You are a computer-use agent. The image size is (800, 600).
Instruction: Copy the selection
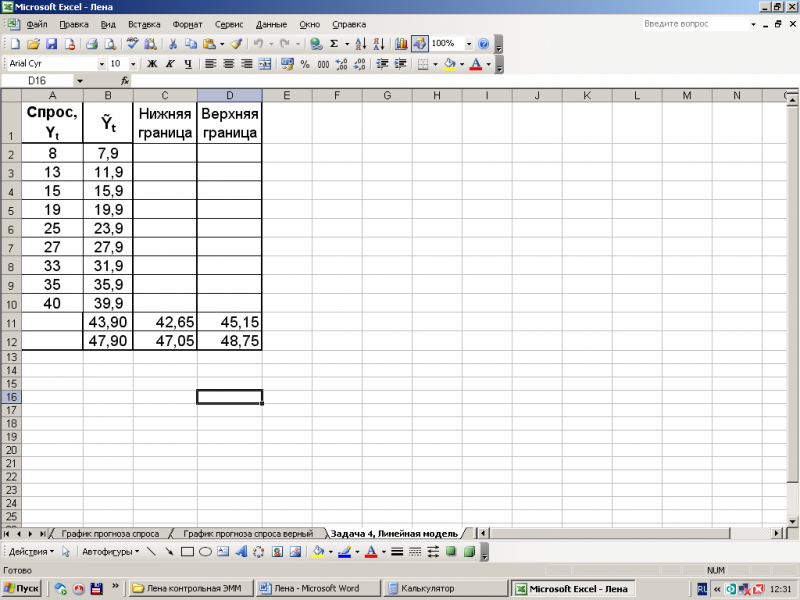click(x=191, y=44)
